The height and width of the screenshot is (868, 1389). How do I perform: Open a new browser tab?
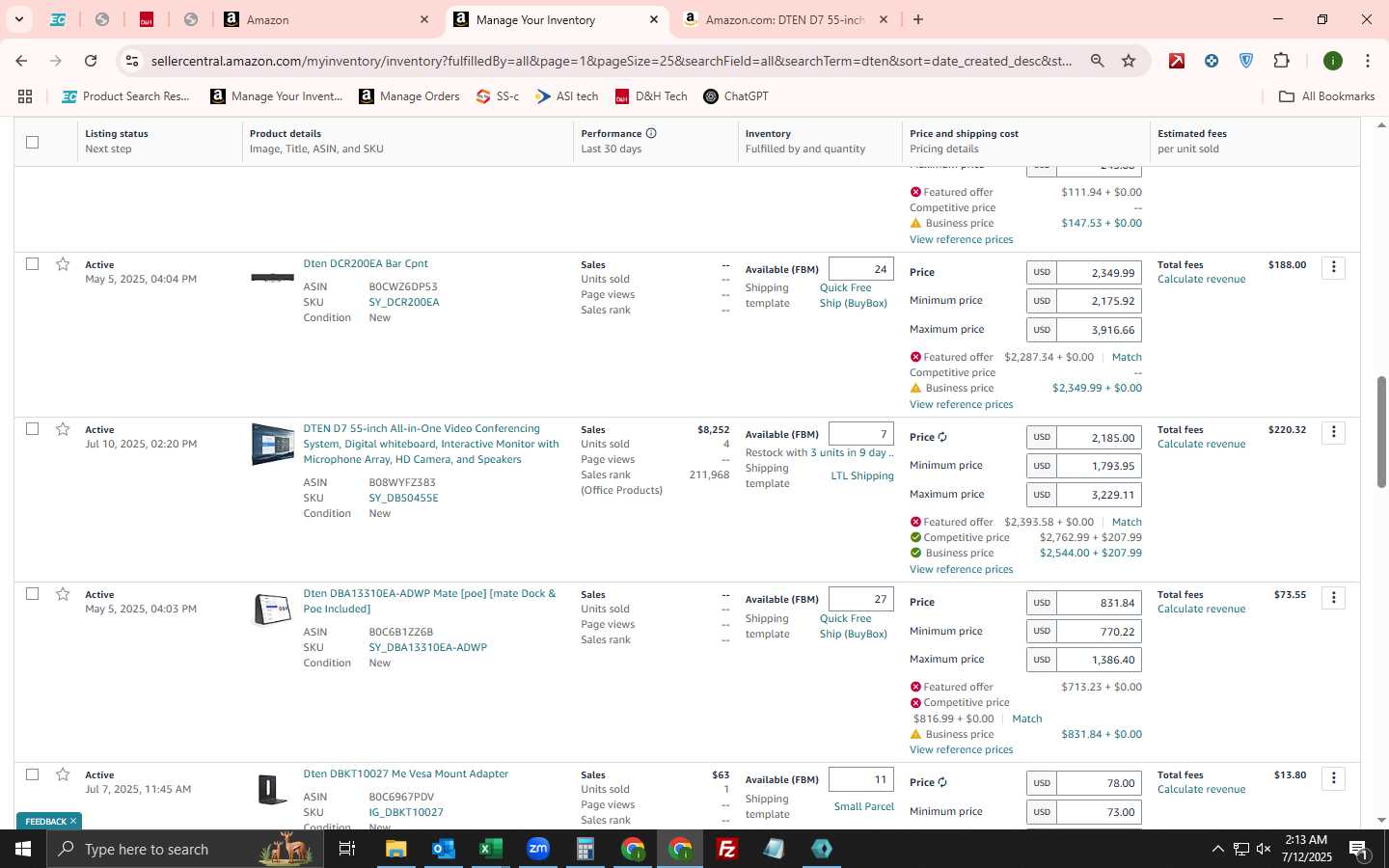coord(918,19)
